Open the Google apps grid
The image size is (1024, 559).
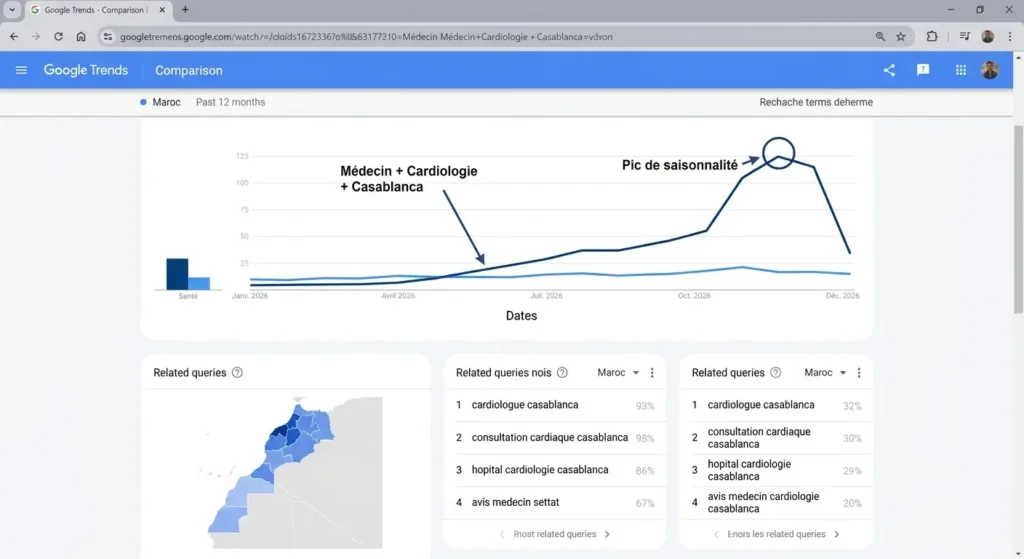coord(961,70)
